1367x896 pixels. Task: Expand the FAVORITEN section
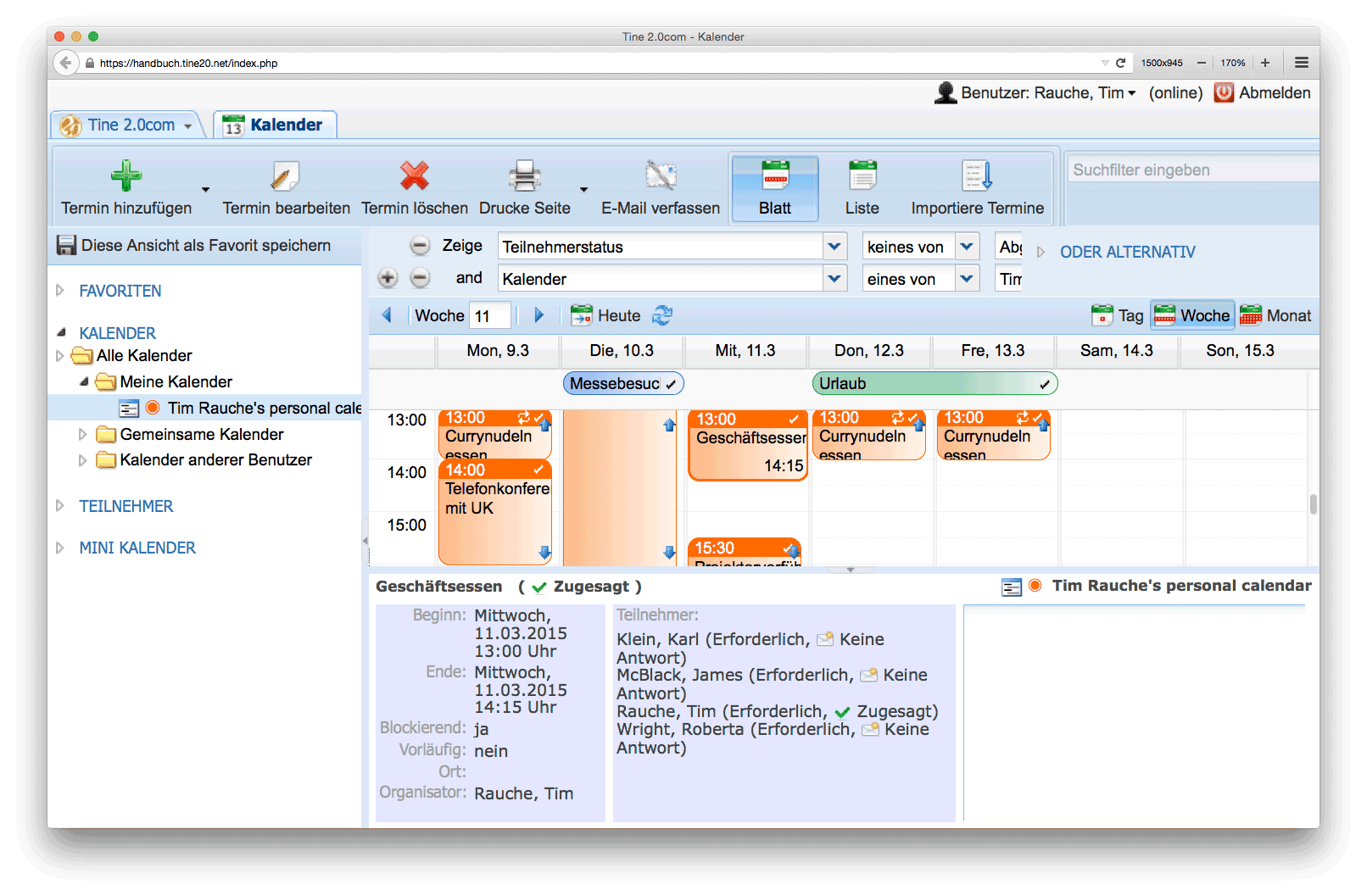[60, 291]
